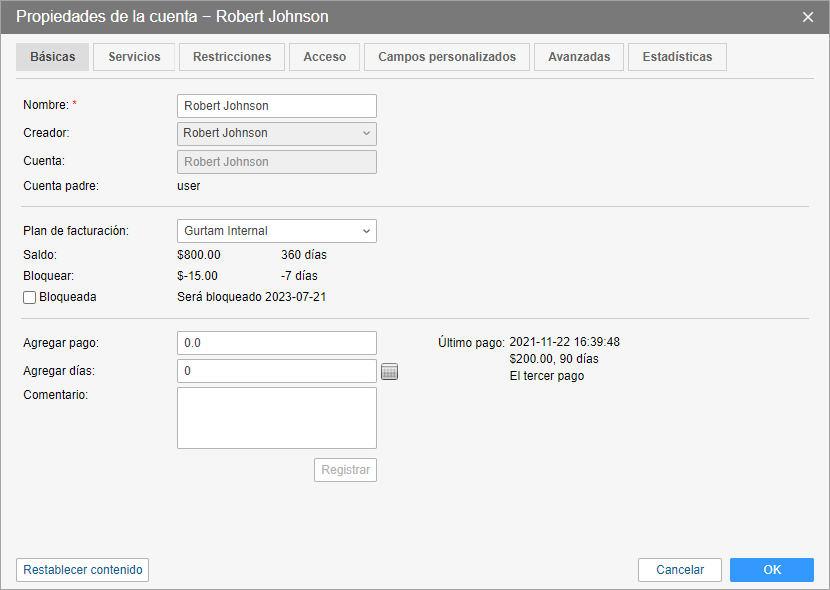The image size is (830, 590).
Task: Go to the Acceso tab
Action: click(x=324, y=57)
